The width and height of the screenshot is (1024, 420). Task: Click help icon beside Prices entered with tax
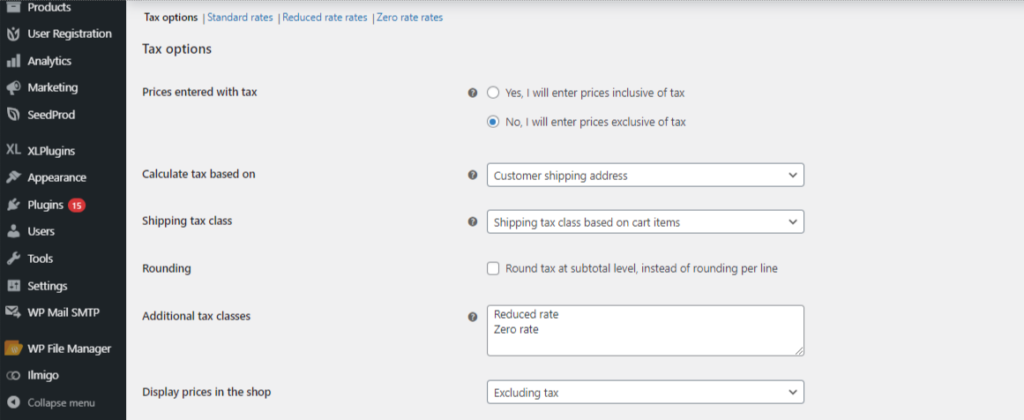pyautogui.click(x=473, y=93)
